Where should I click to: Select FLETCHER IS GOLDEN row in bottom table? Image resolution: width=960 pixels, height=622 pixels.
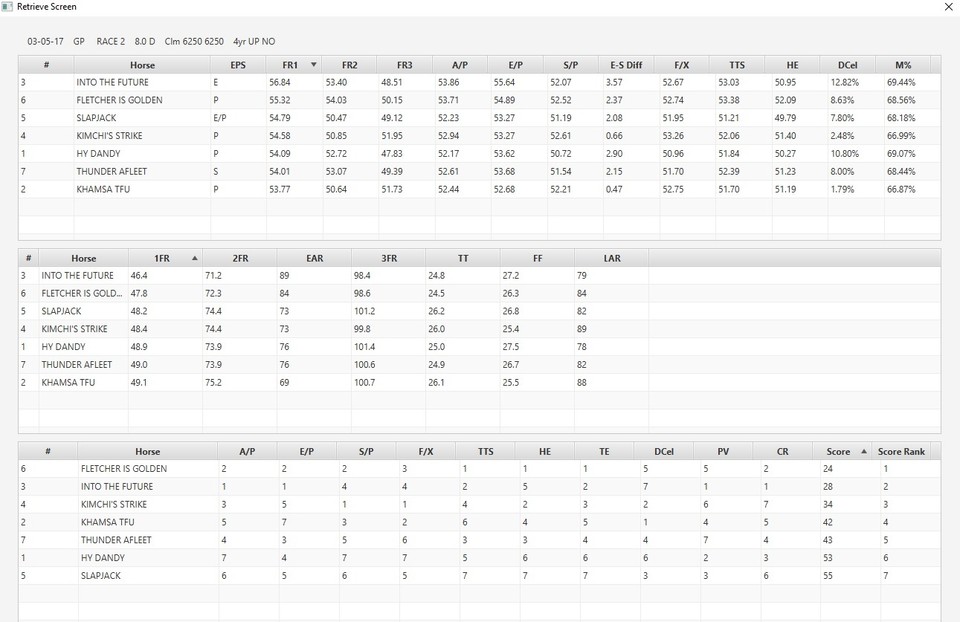pos(123,469)
